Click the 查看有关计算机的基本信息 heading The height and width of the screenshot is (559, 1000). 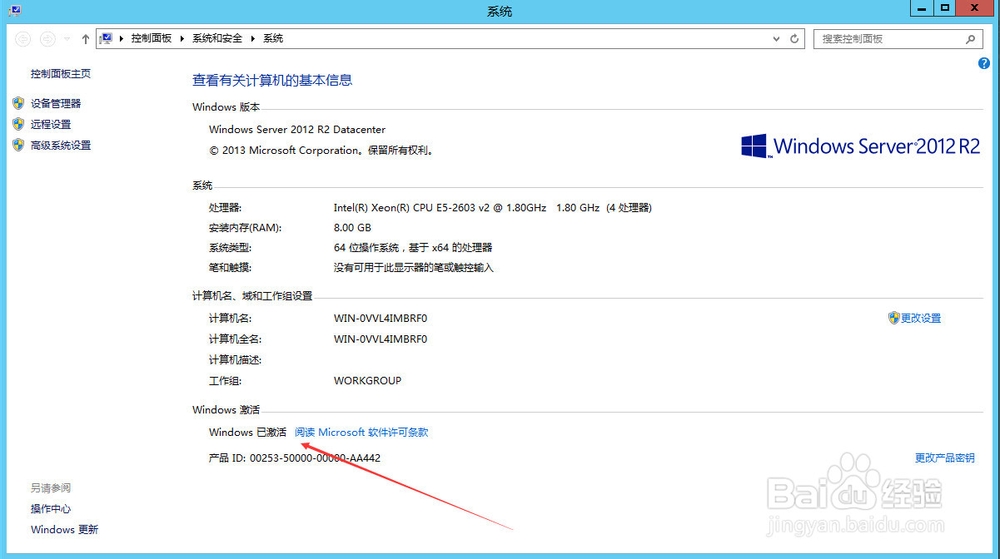(x=272, y=80)
